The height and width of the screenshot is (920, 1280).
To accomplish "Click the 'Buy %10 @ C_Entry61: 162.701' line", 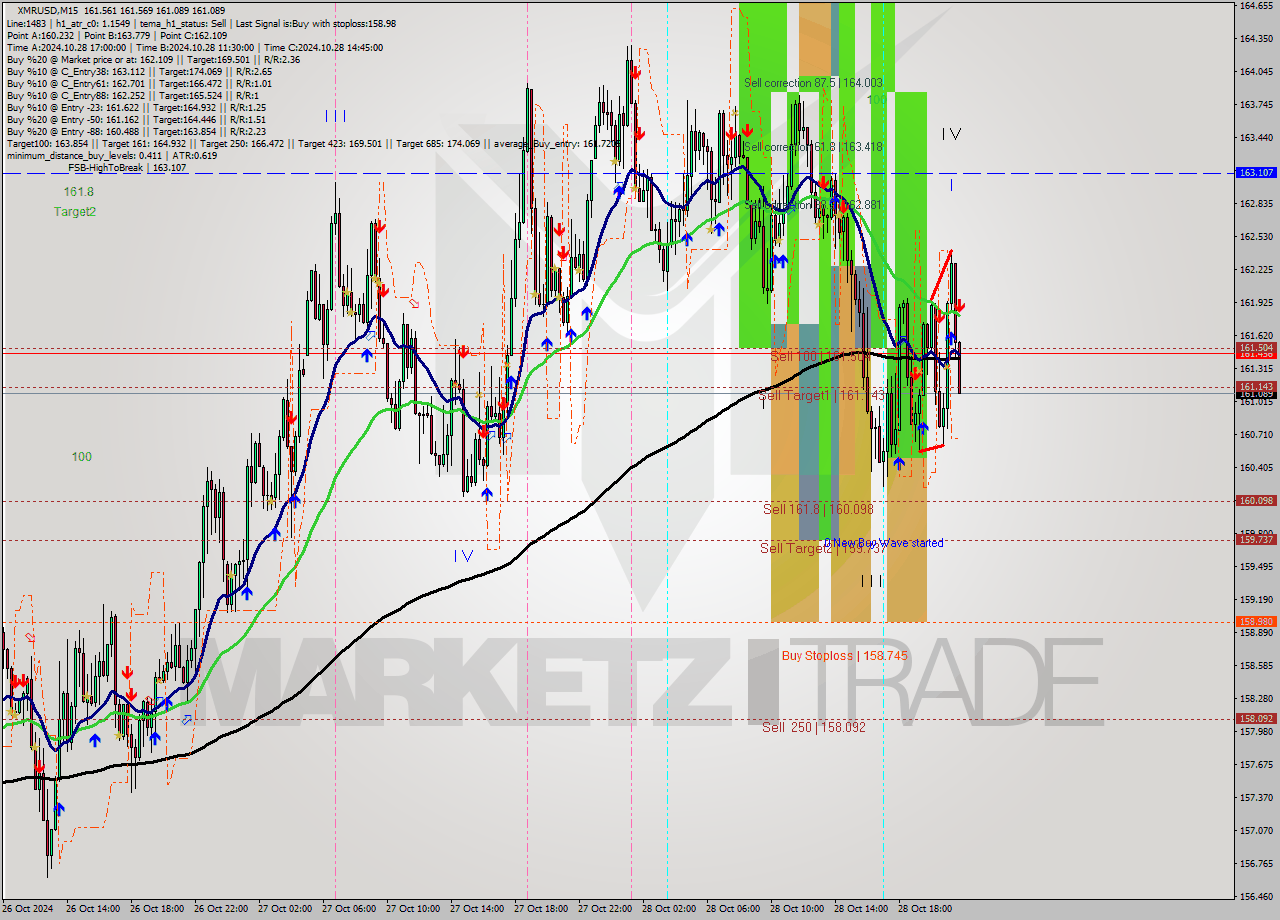I will (x=139, y=83).
